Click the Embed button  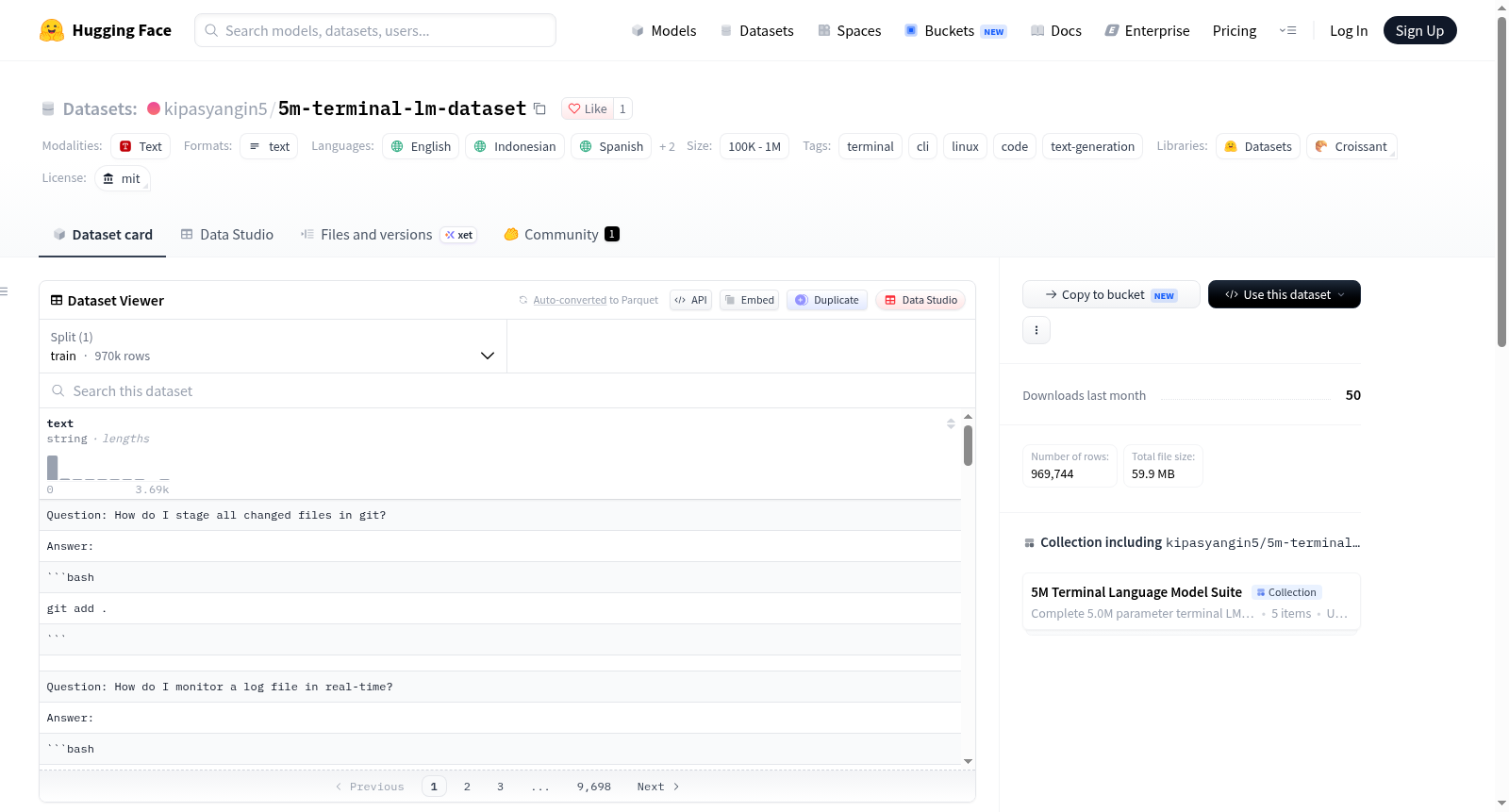click(x=750, y=300)
